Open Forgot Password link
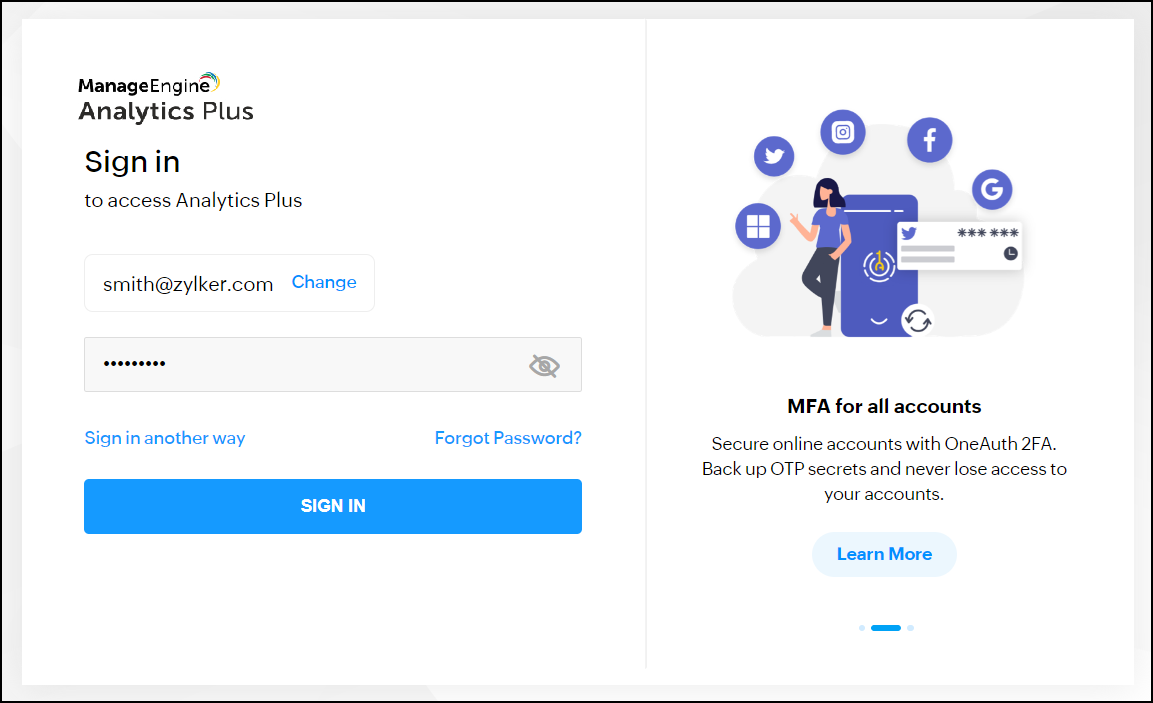Viewport: 1153px width, 703px height. 508,438
